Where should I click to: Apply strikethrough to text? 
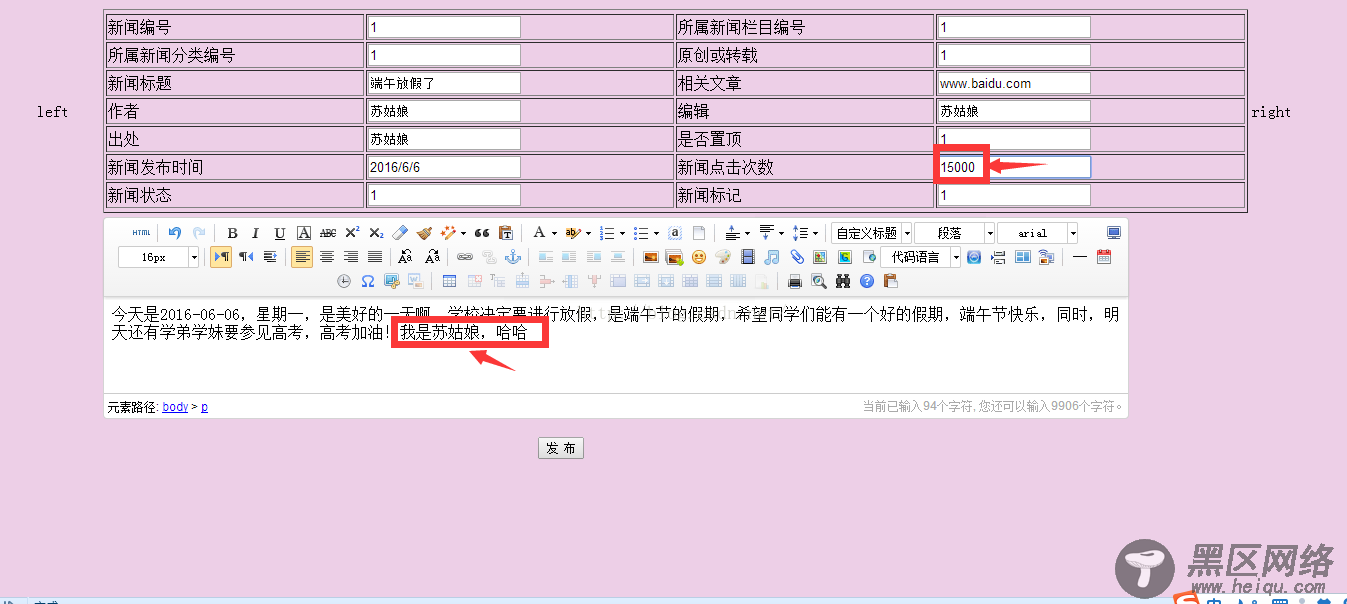point(328,233)
